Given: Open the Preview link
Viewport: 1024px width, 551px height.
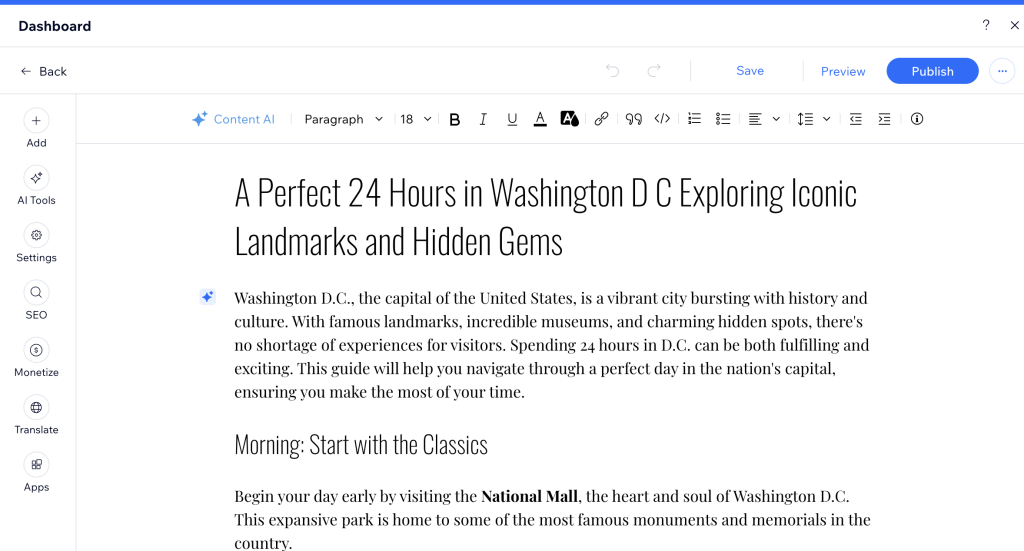Looking at the screenshot, I should 843,71.
